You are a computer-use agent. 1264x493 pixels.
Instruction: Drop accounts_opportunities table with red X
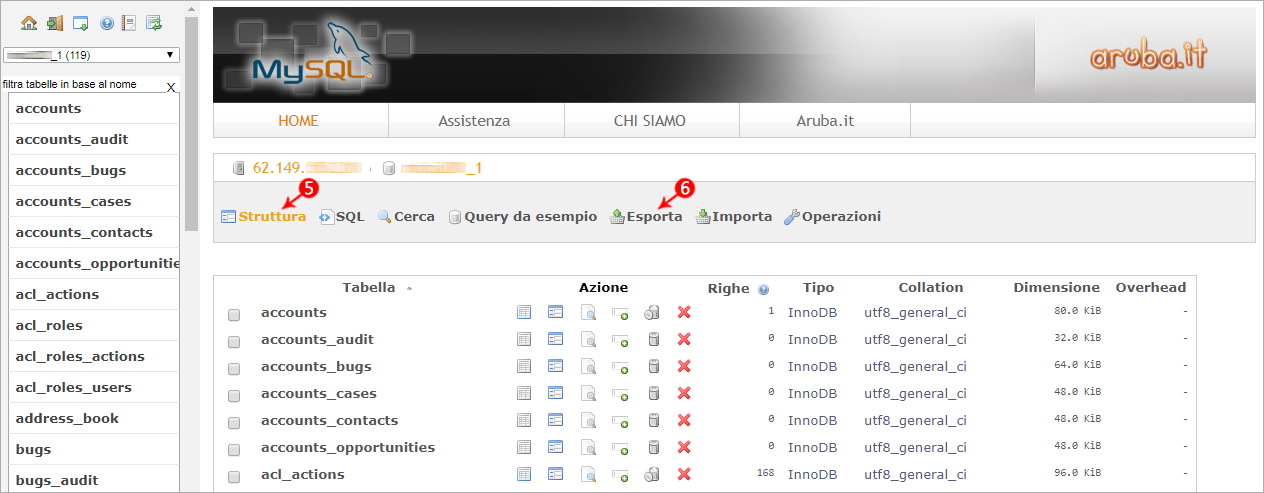pyautogui.click(x=684, y=448)
